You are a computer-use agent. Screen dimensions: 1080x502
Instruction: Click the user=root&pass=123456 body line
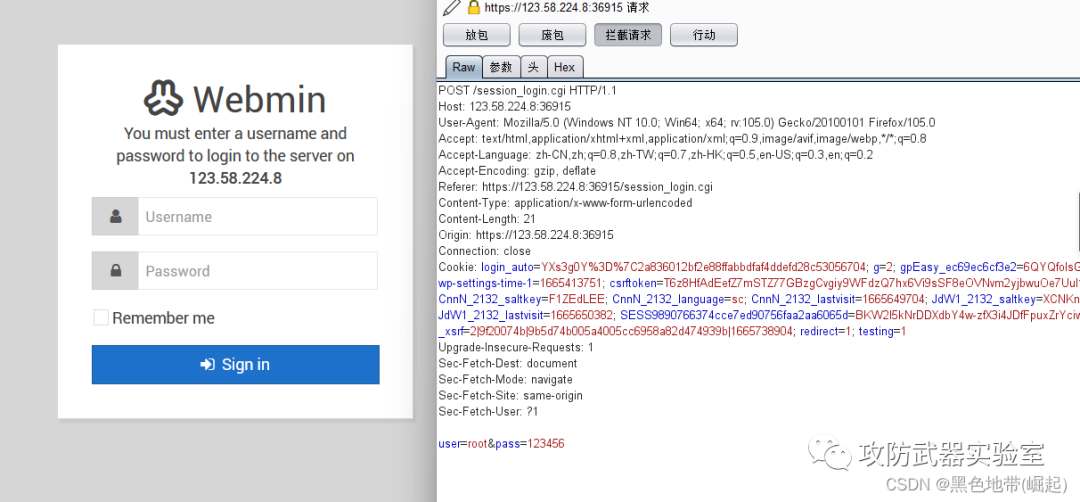501,443
